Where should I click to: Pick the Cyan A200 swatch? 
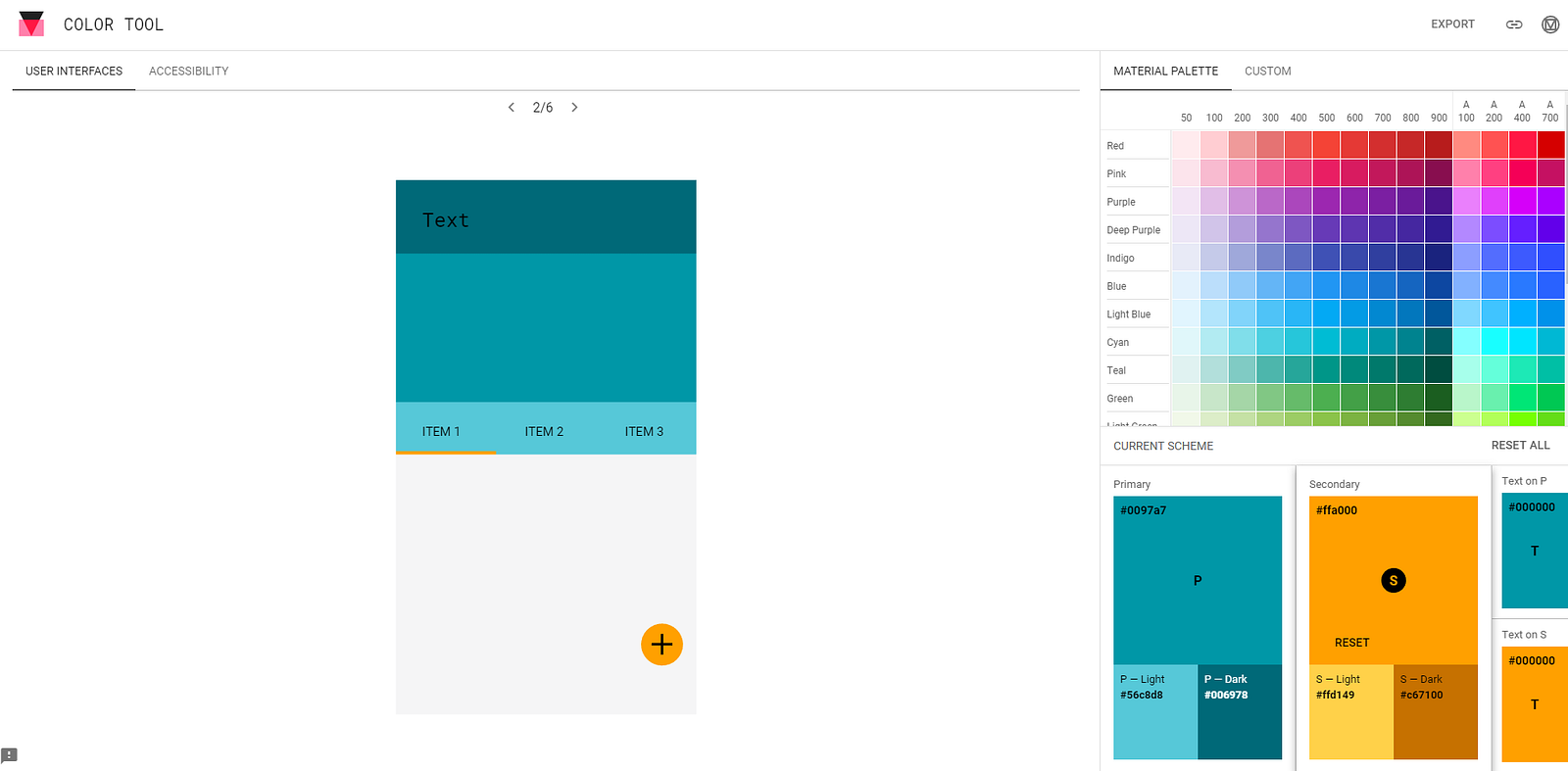pos(1494,342)
